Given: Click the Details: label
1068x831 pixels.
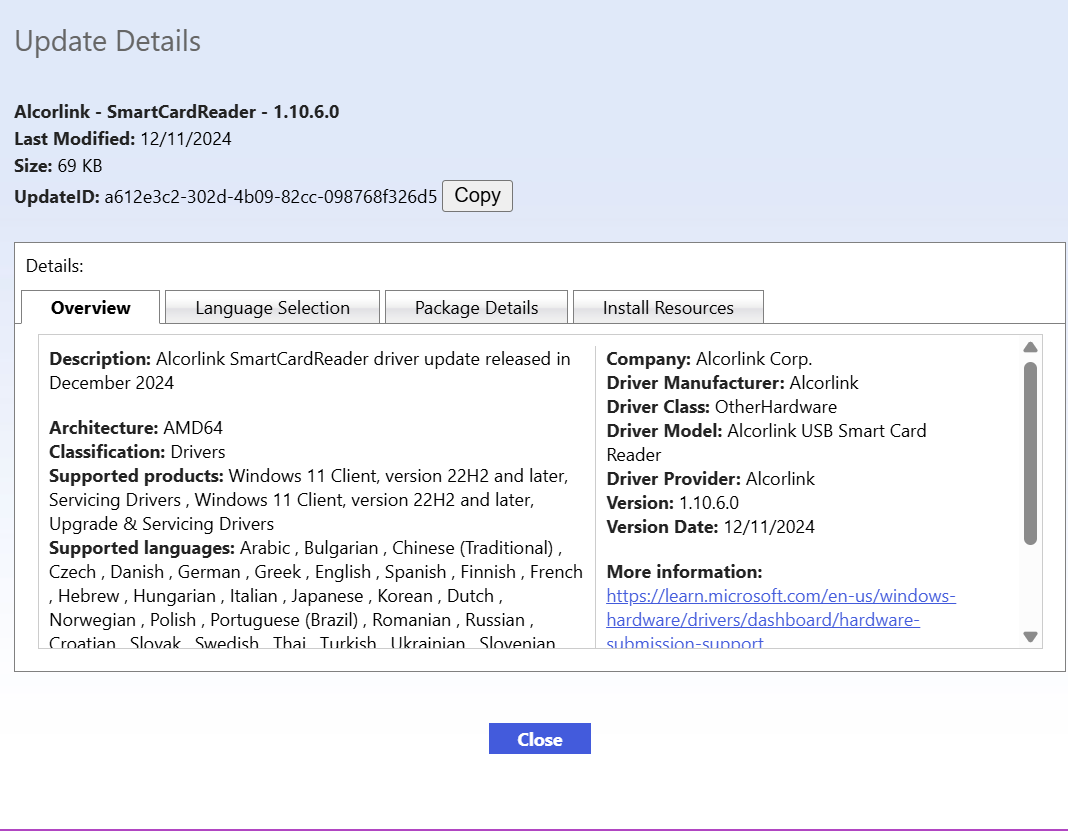Looking at the screenshot, I should click(54, 266).
